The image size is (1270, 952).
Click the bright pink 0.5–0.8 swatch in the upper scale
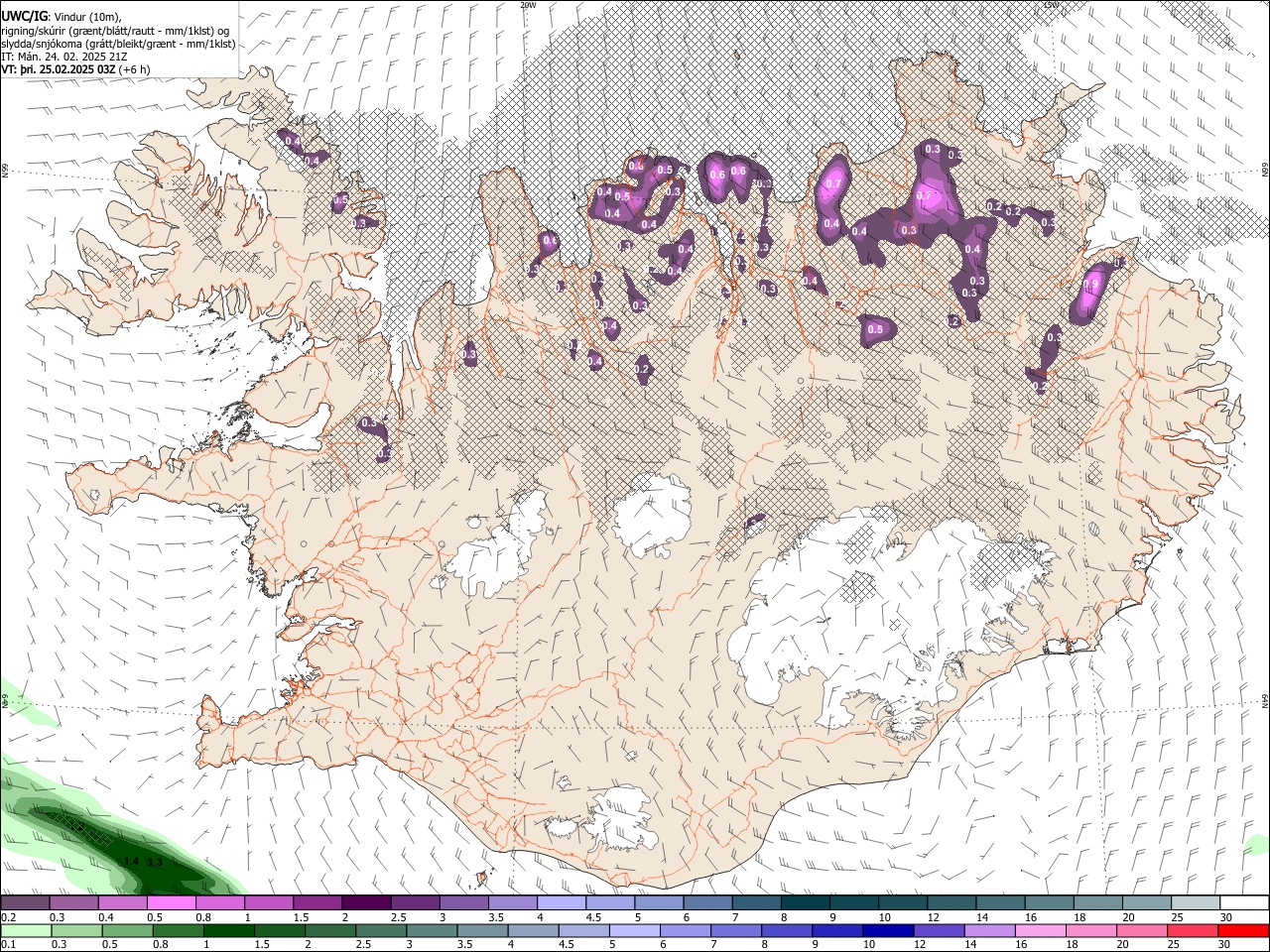pos(171,902)
